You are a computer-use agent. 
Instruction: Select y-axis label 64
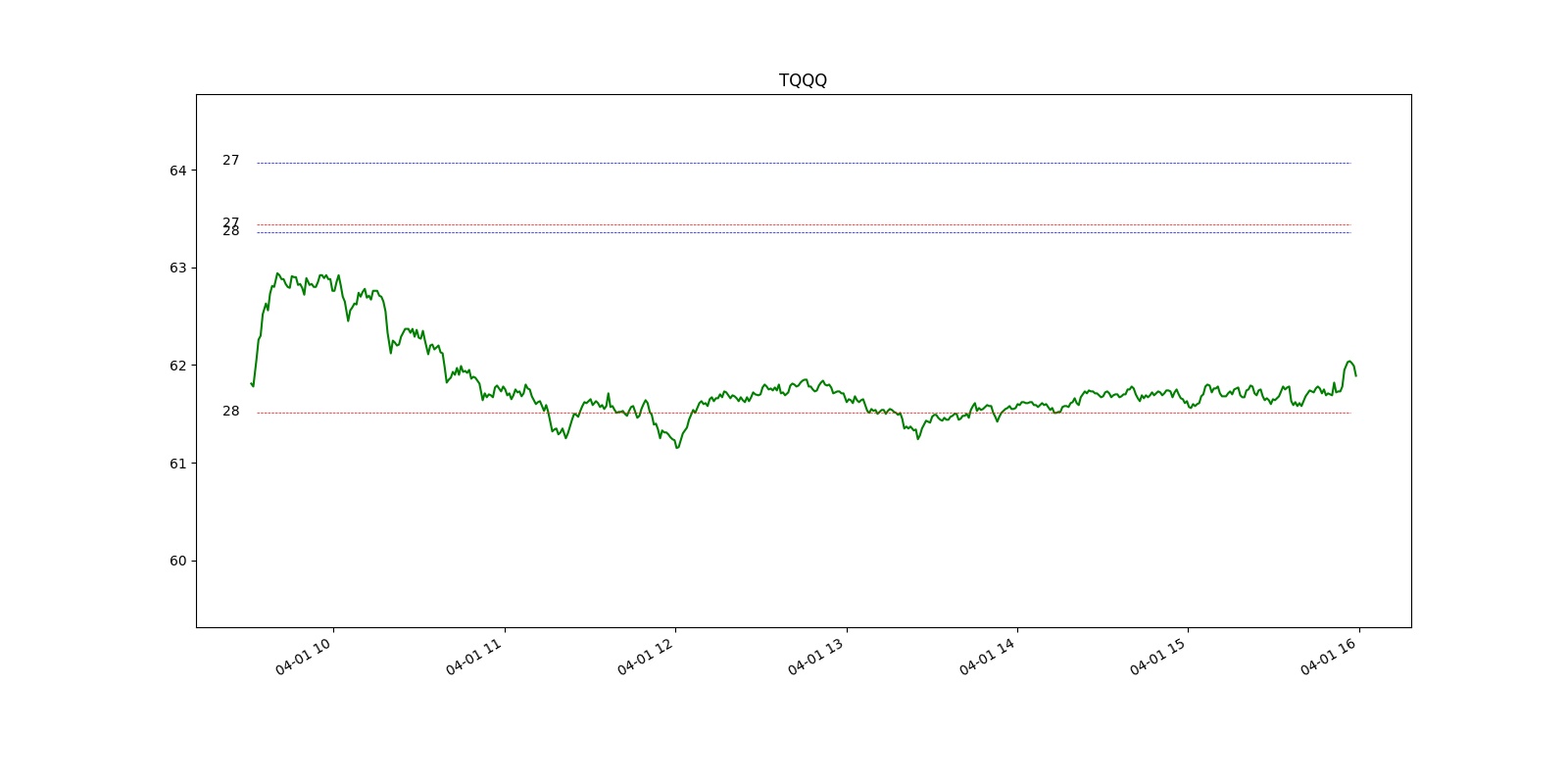177,171
